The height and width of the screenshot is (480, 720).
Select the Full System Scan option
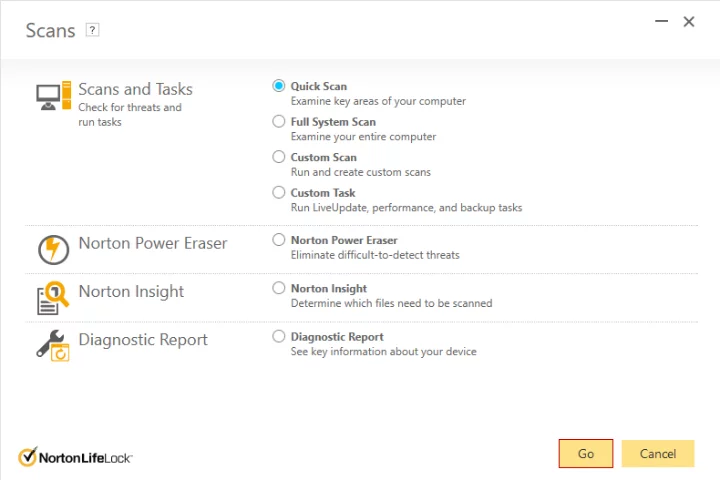pyautogui.click(x=279, y=121)
